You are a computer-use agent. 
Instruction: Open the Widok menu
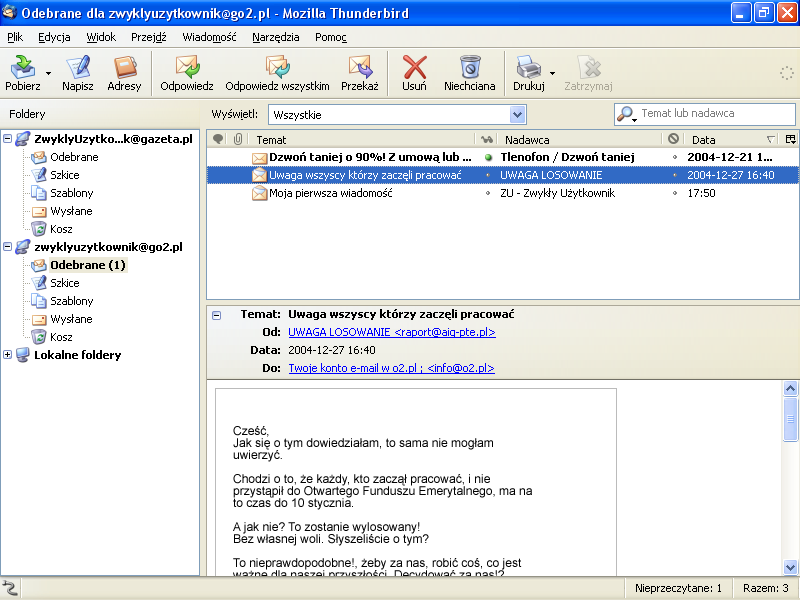coord(101,37)
